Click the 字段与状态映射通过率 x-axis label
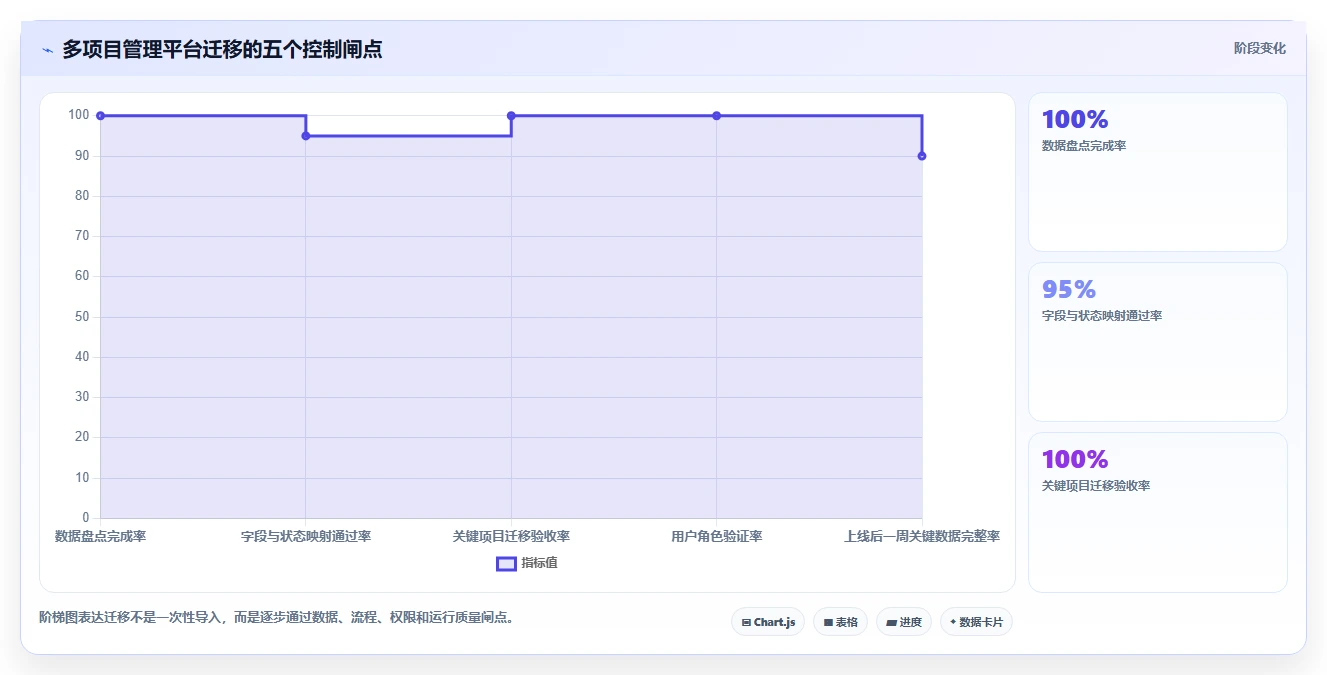Viewport: 1327px width, 675px height. click(306, 537)
